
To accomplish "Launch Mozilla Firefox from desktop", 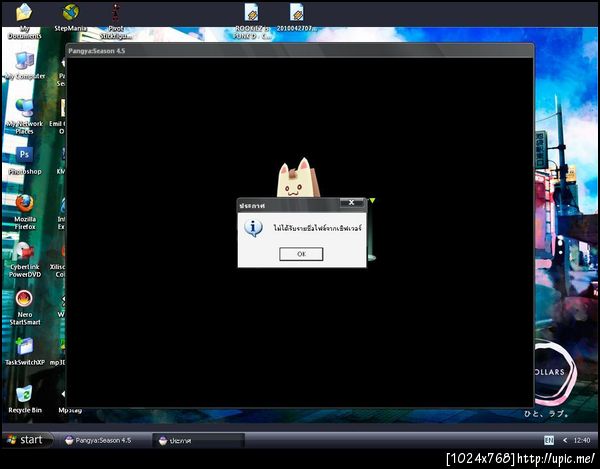I will tap(25, 212).
